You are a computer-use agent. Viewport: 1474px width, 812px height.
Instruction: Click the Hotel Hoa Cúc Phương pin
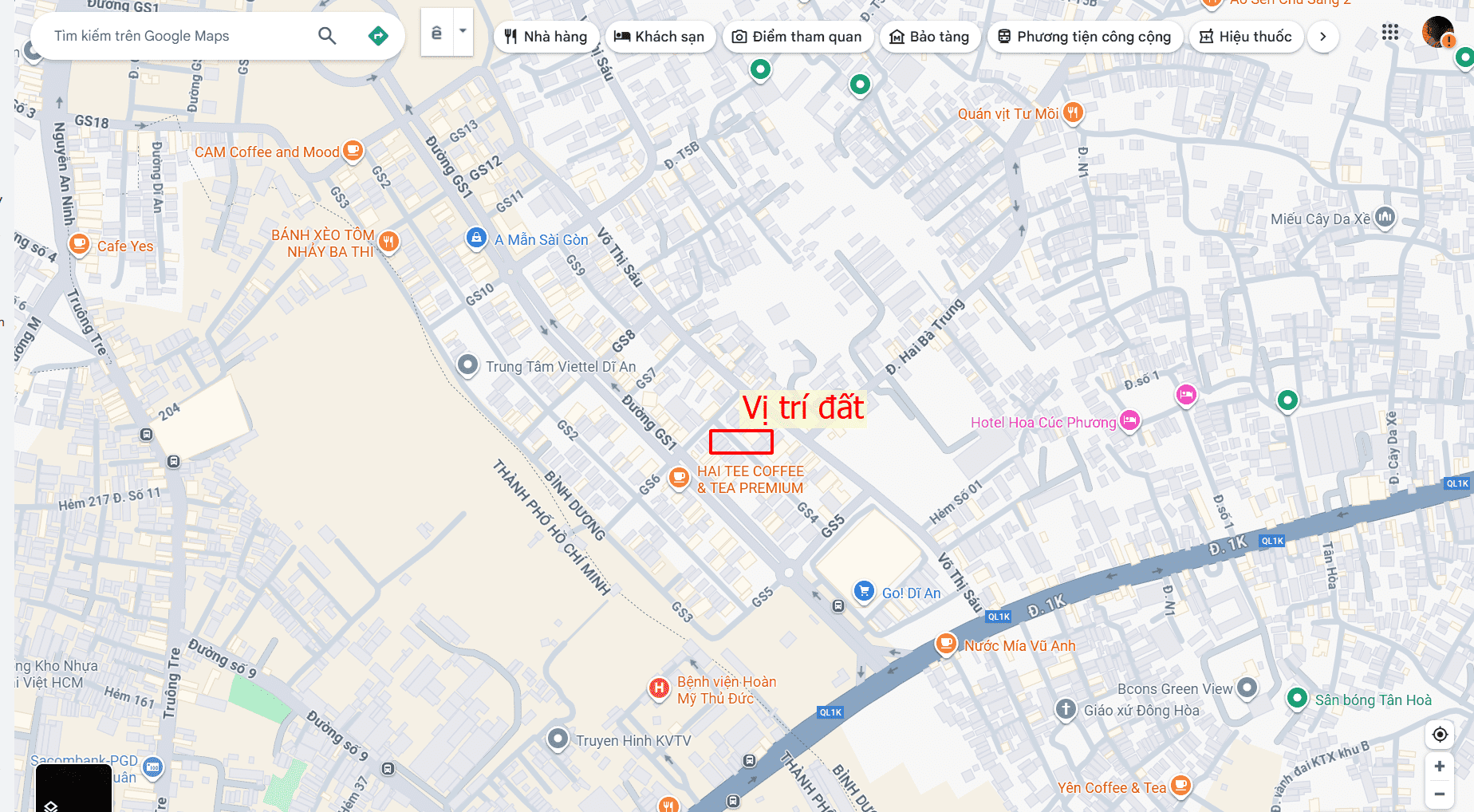pos(1129,420)
